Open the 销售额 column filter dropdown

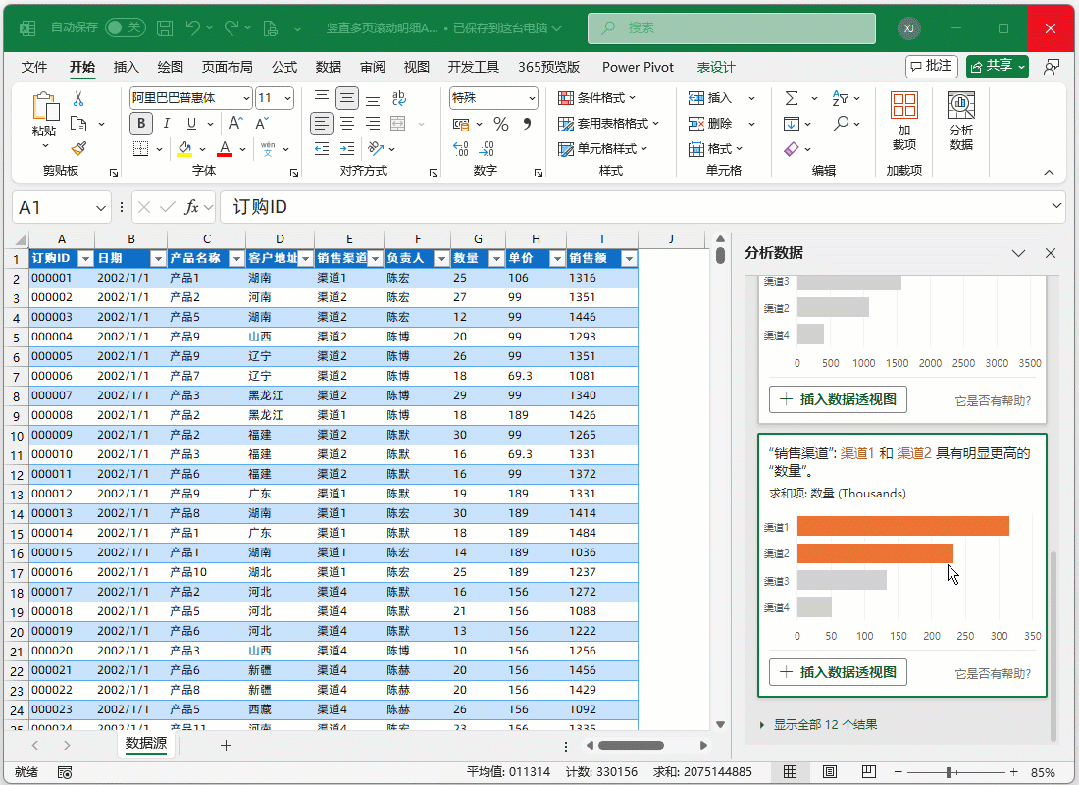(629, 259)
